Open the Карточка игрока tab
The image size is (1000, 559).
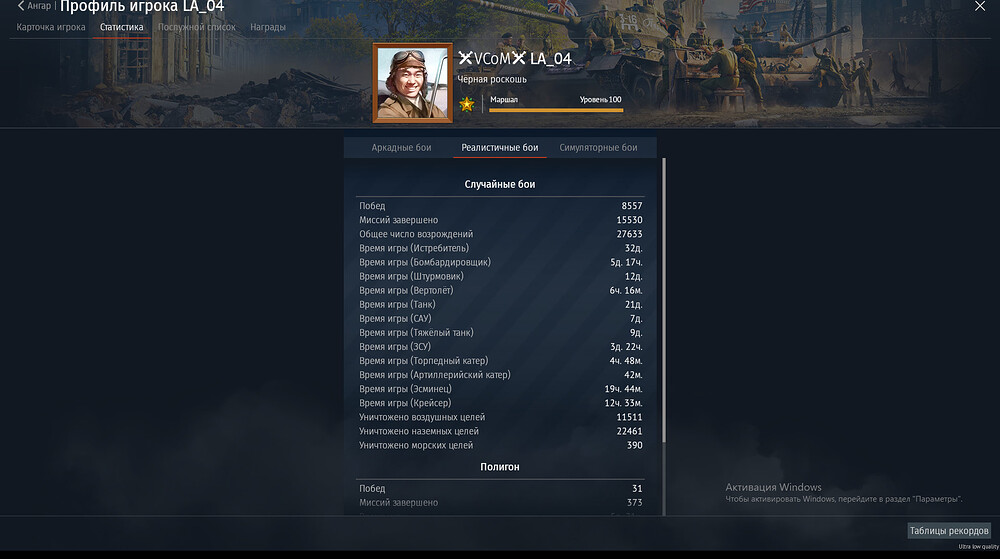tap(51, 27)
